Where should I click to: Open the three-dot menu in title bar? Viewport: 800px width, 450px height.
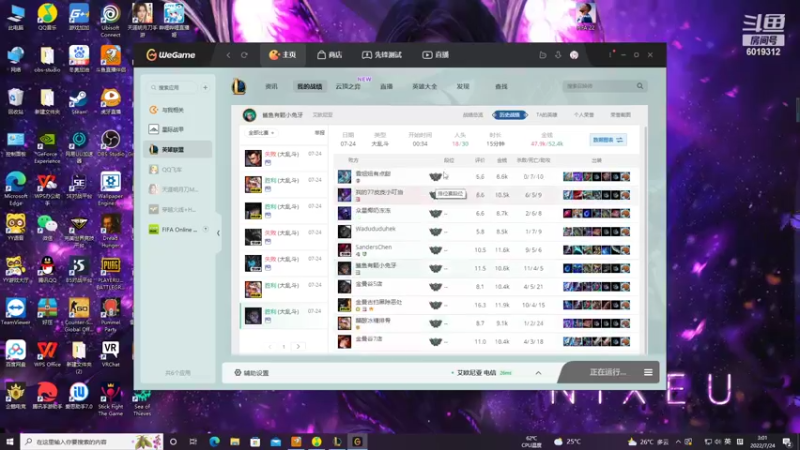(x=610, y=55)
